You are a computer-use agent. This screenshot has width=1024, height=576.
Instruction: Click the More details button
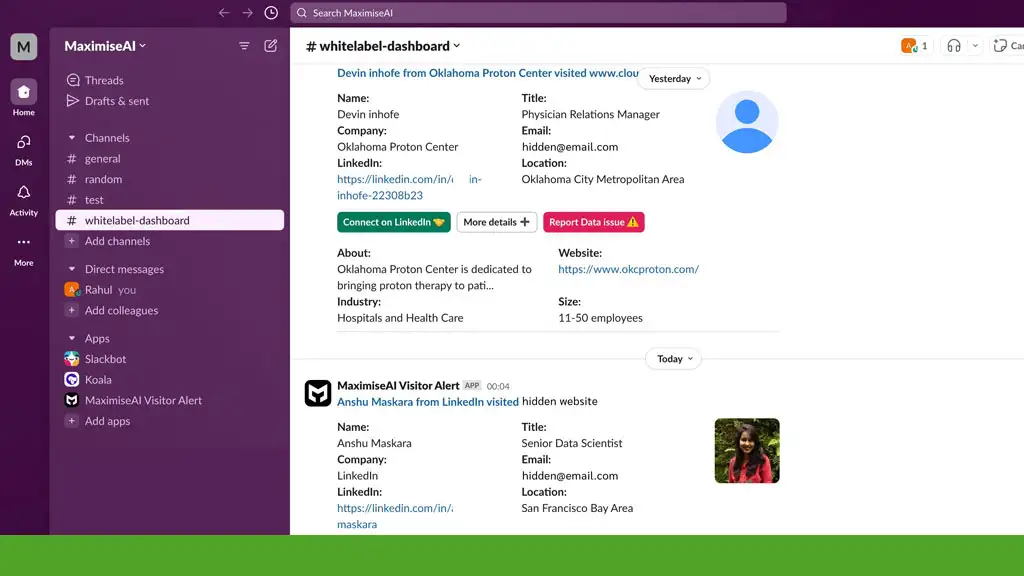496,222
